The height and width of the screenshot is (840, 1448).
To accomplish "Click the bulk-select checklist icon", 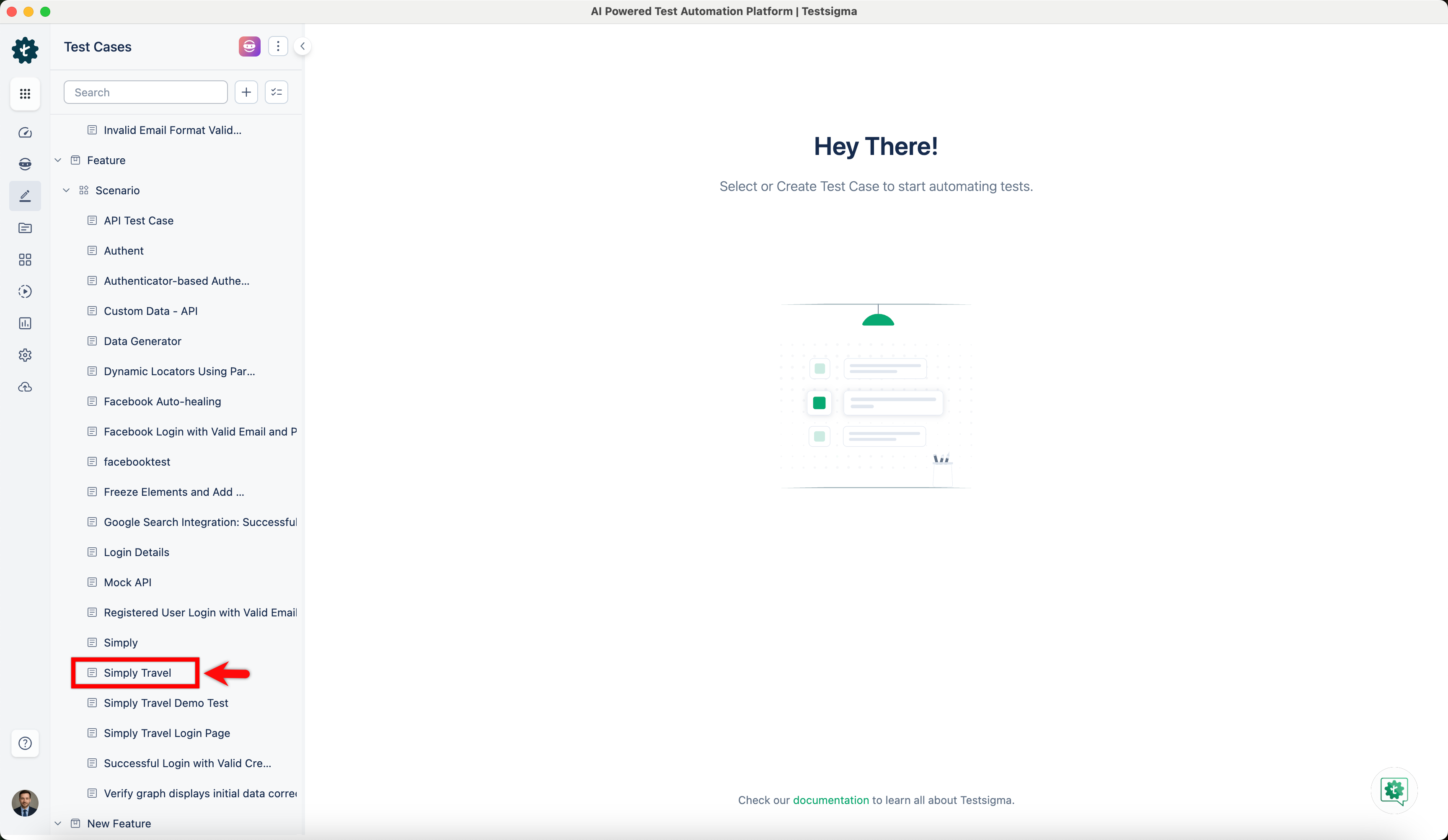I will tap(277, 92).
